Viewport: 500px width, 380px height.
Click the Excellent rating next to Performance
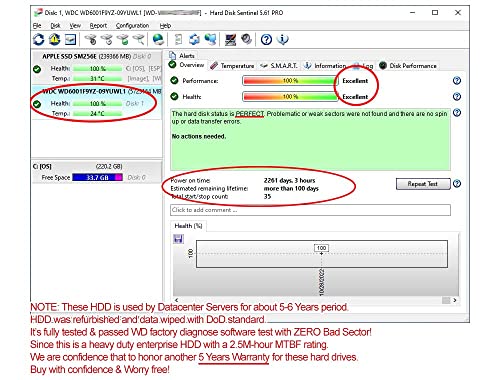click(x=355, y=81)
